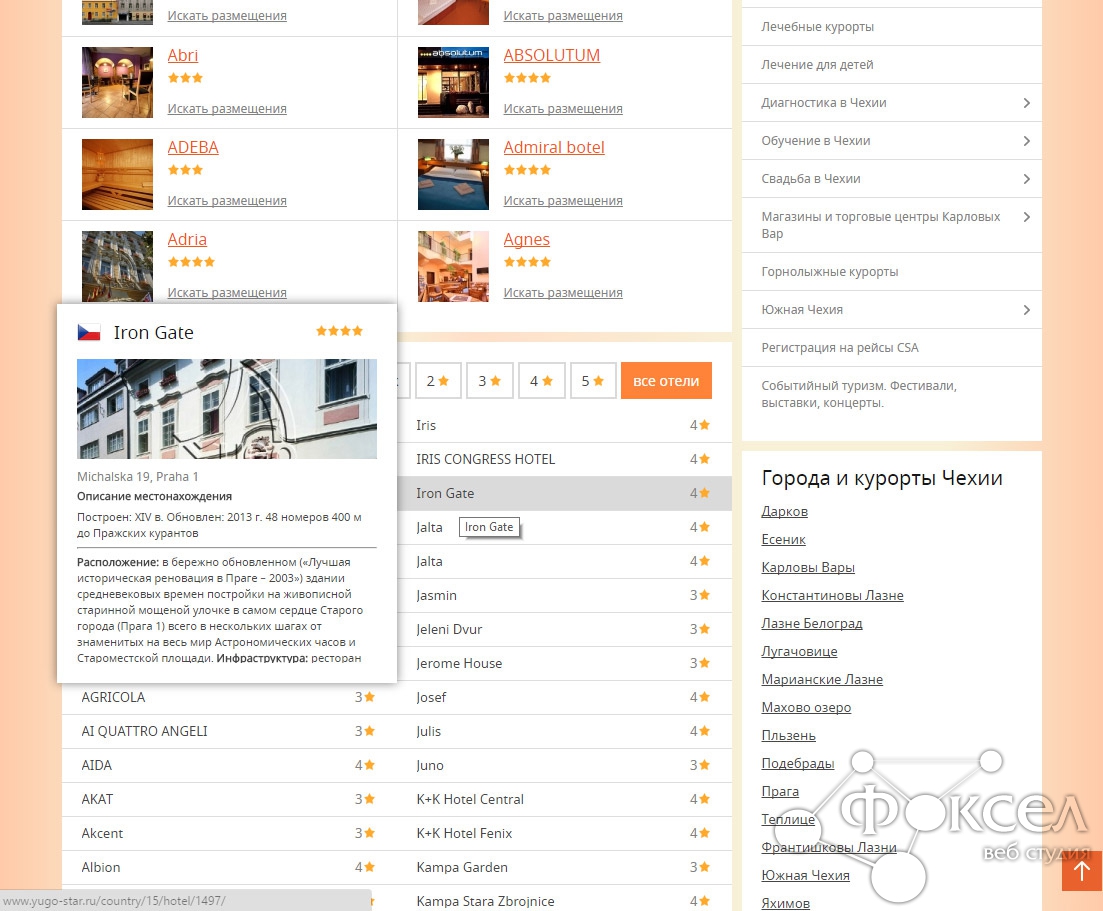This screenshot has width=1103, height=911.
Task: Open the Константиновы Лазне city link
Action: coord(832,596)
